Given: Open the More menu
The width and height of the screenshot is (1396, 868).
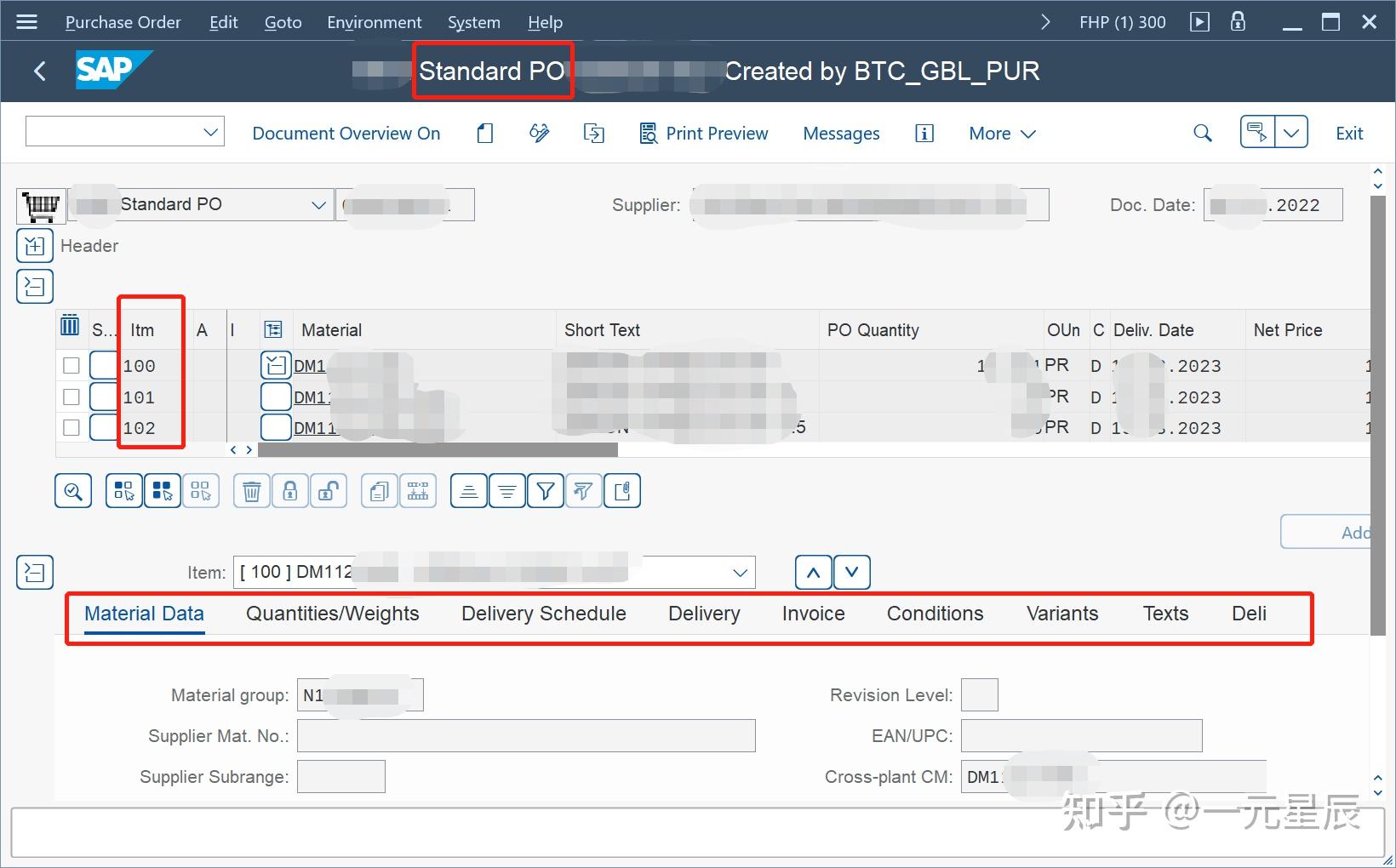Looking at the screenshot, I should pyautogui.click(x=1002, y=133).
